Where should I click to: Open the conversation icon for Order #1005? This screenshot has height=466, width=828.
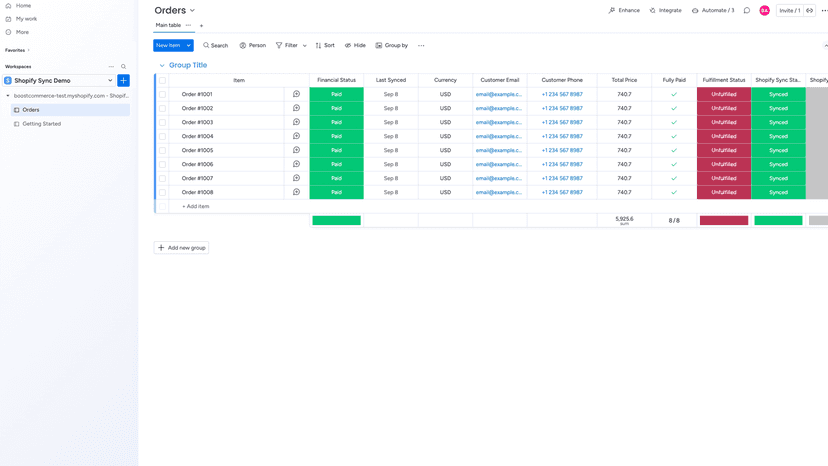point(296,150)
